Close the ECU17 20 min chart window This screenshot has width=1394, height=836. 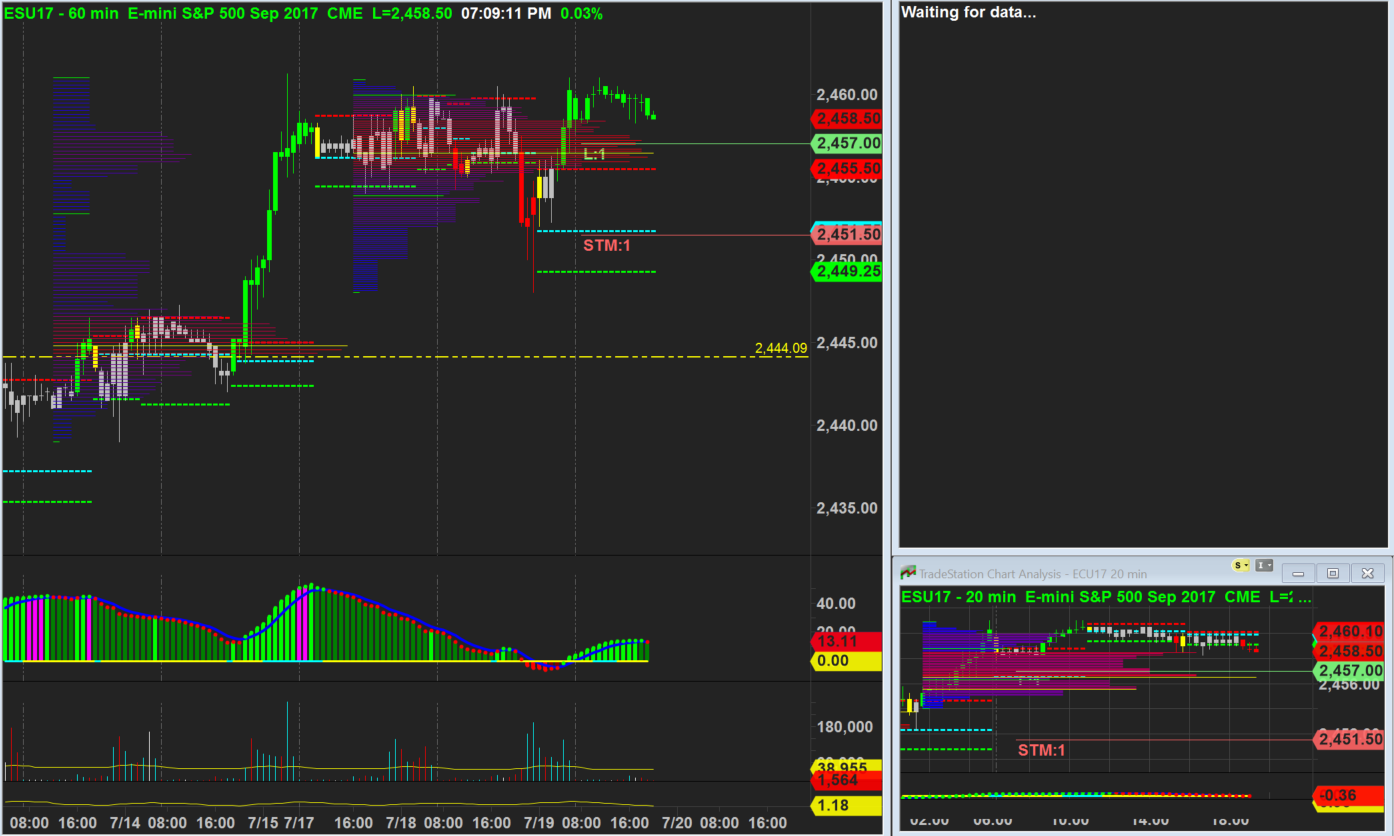click(1366, 573)
